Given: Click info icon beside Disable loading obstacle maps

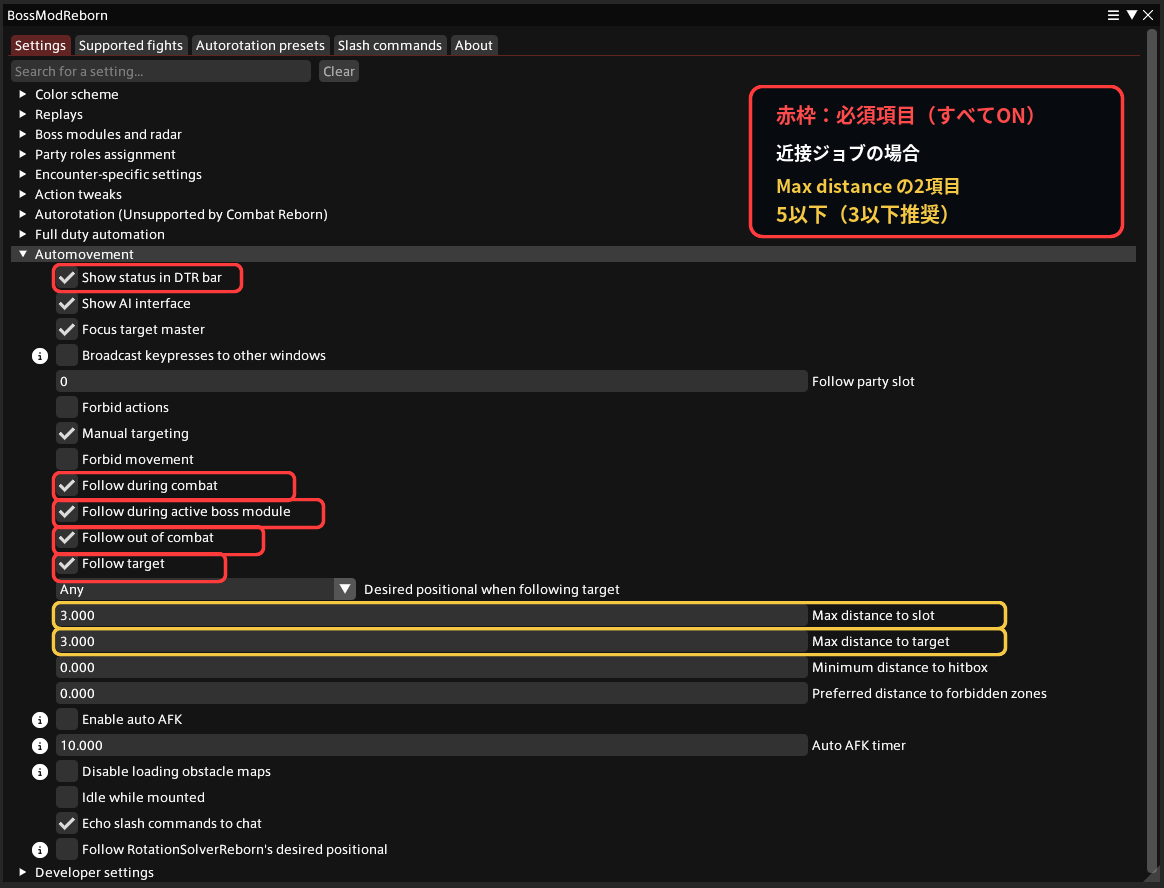Looking at the screenshot, I should pyautogui.click(x=40, y=772).
